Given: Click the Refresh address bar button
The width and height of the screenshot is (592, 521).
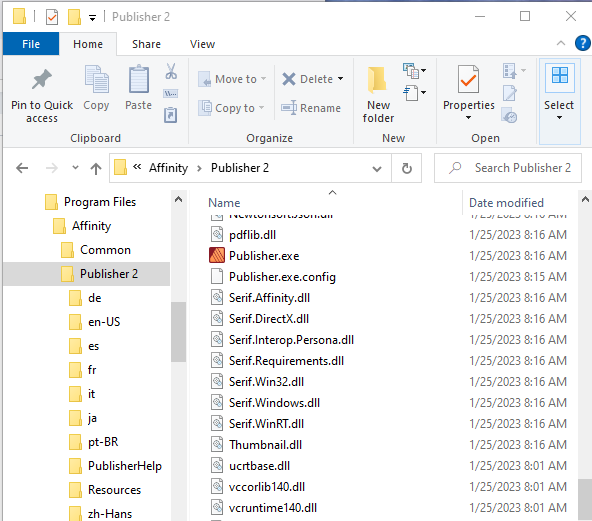Looking at the screenshot, I should point(407,168).
